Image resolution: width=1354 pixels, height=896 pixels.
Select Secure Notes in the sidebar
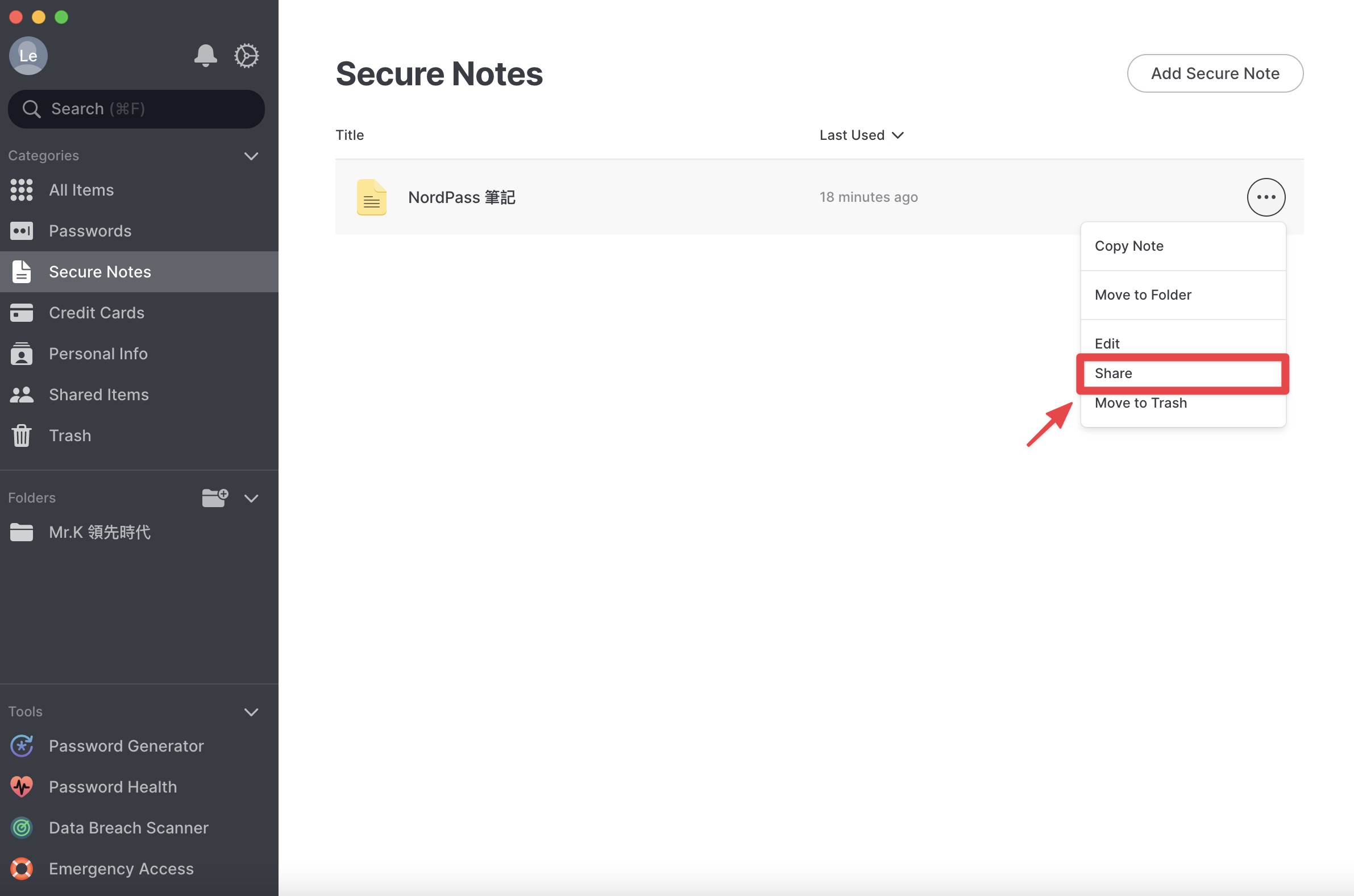139,271
